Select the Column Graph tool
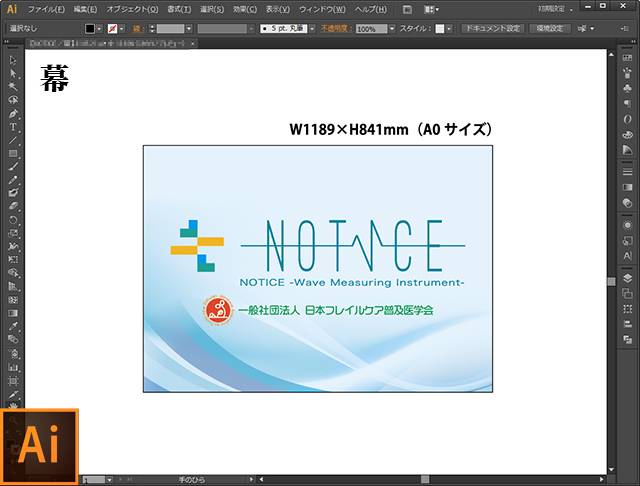This screenshot has width=640, height=486. pyautogui.click(x=13, y=367)
